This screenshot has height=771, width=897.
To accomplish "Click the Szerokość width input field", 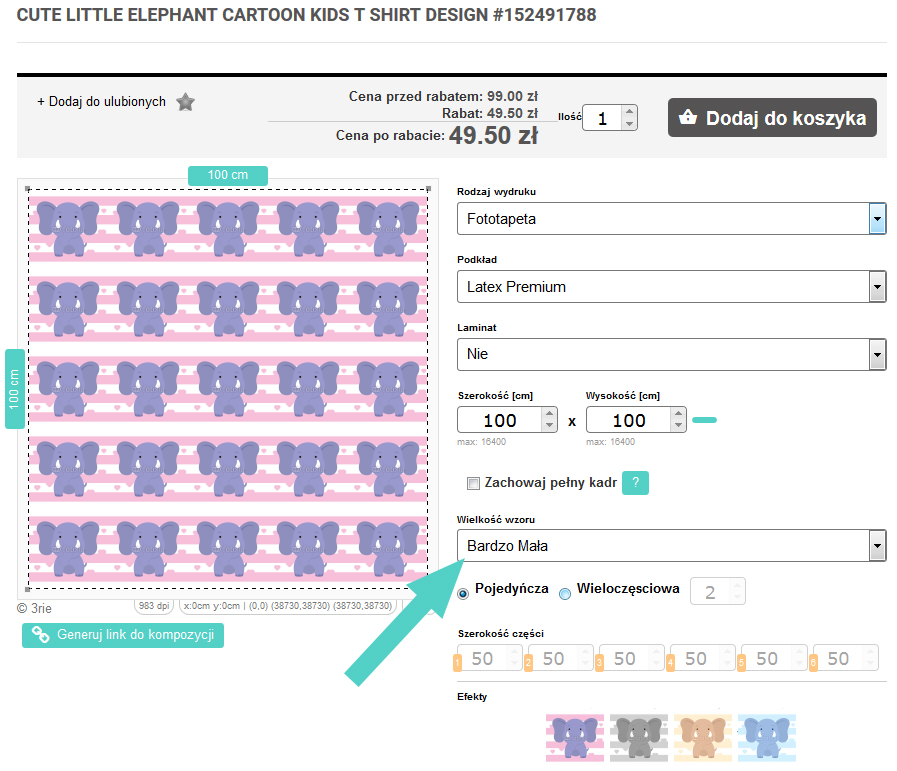I will pyautogui.click(x=499, y=420).
